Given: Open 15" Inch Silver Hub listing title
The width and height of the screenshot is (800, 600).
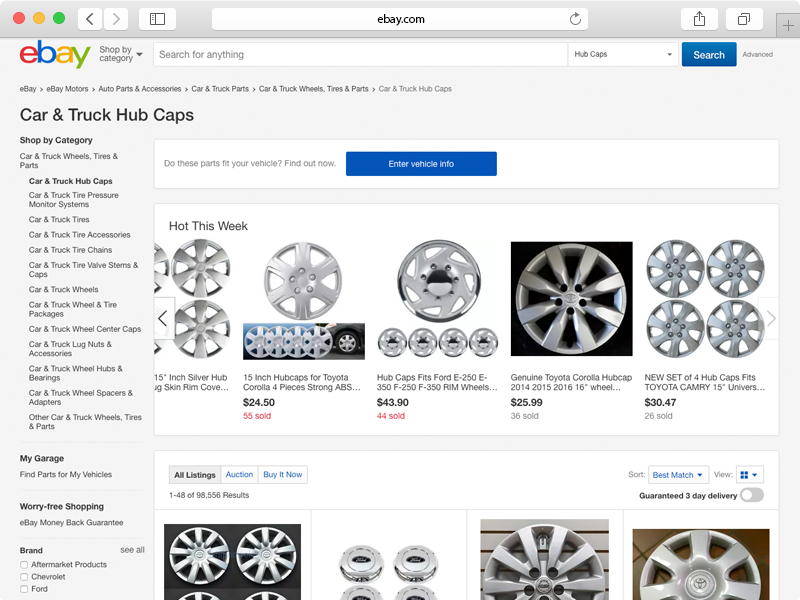Looking at the screenshot, I should 191,382.
